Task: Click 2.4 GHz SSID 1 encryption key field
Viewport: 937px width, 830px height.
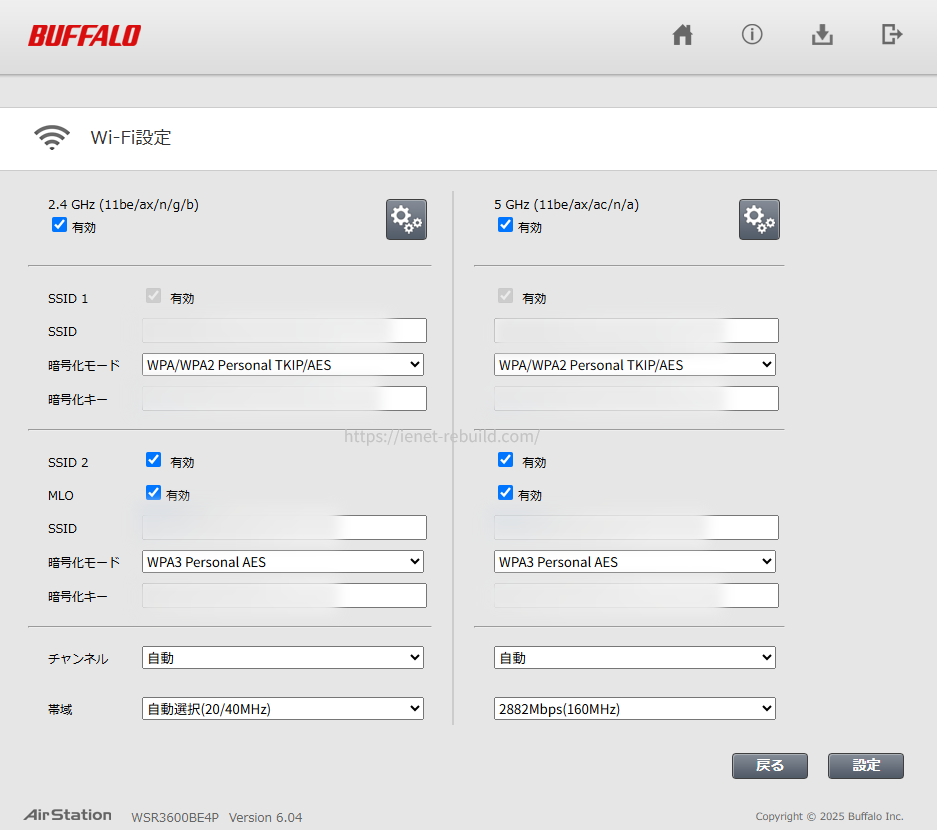Action: coord(284,399)
